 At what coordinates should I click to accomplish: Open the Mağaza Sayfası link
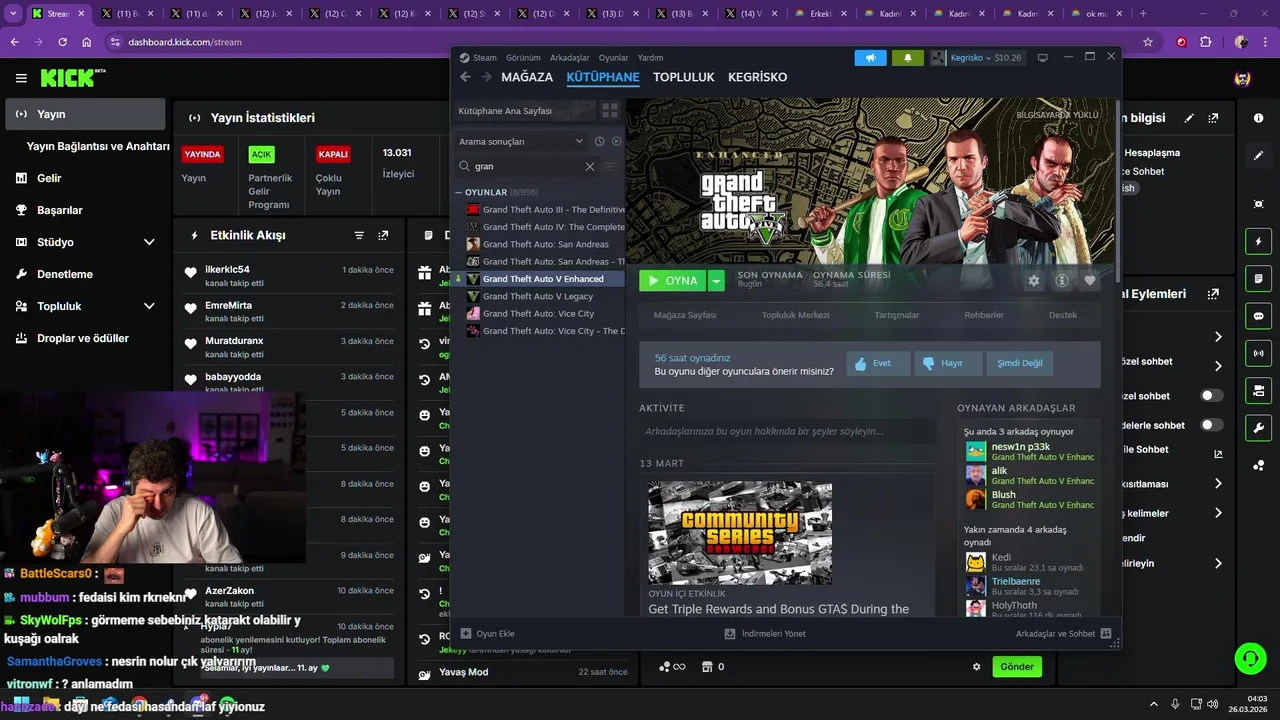pyautogui.click(x=685, y=315)
